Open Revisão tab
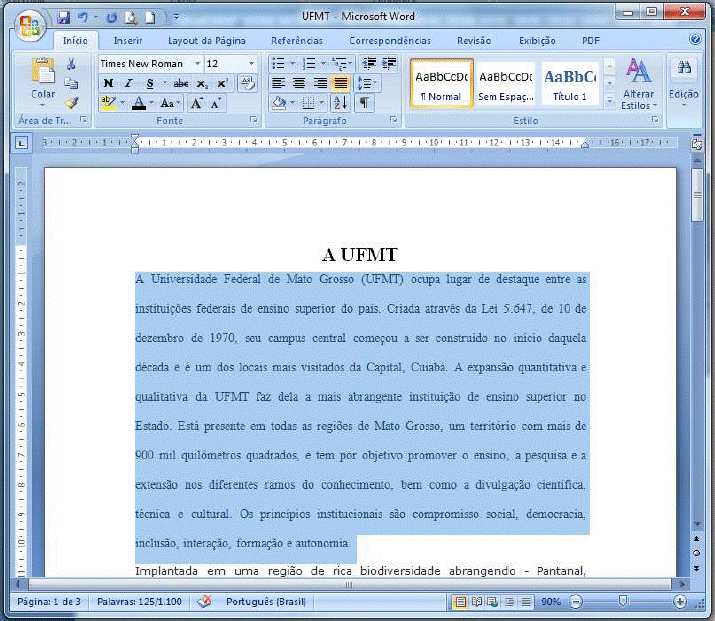Viewport: 715px width, 621px height. [x=474, y=41]
